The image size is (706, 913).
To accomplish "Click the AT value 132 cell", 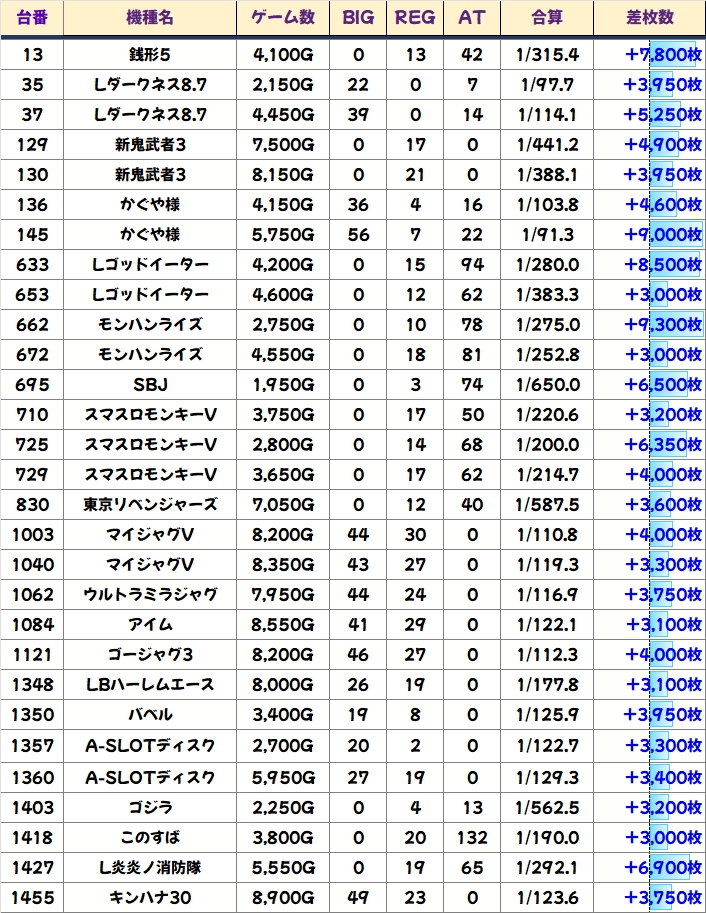I will point(472,835).
